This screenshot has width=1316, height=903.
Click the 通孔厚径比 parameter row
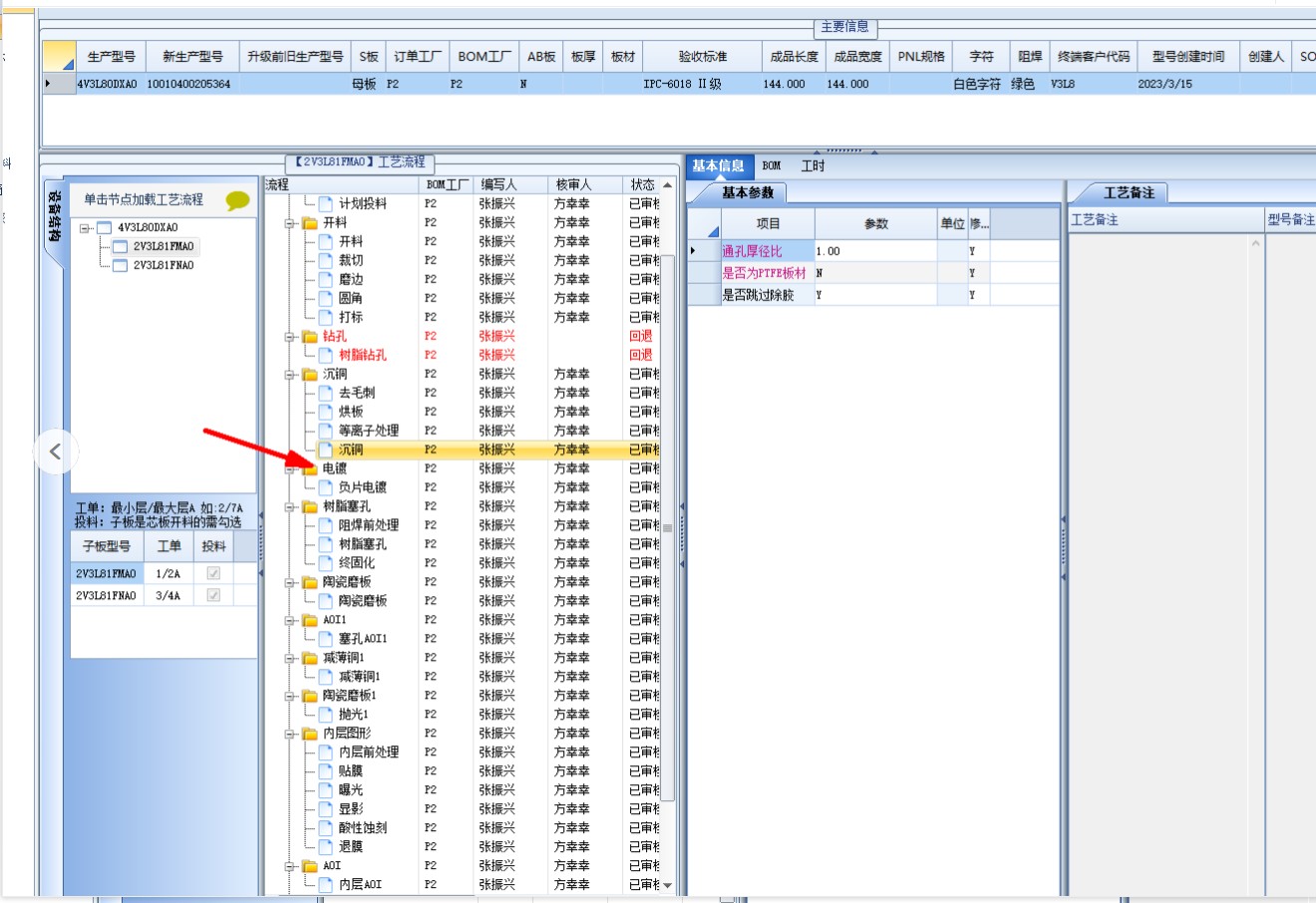(x=872, y=251)
